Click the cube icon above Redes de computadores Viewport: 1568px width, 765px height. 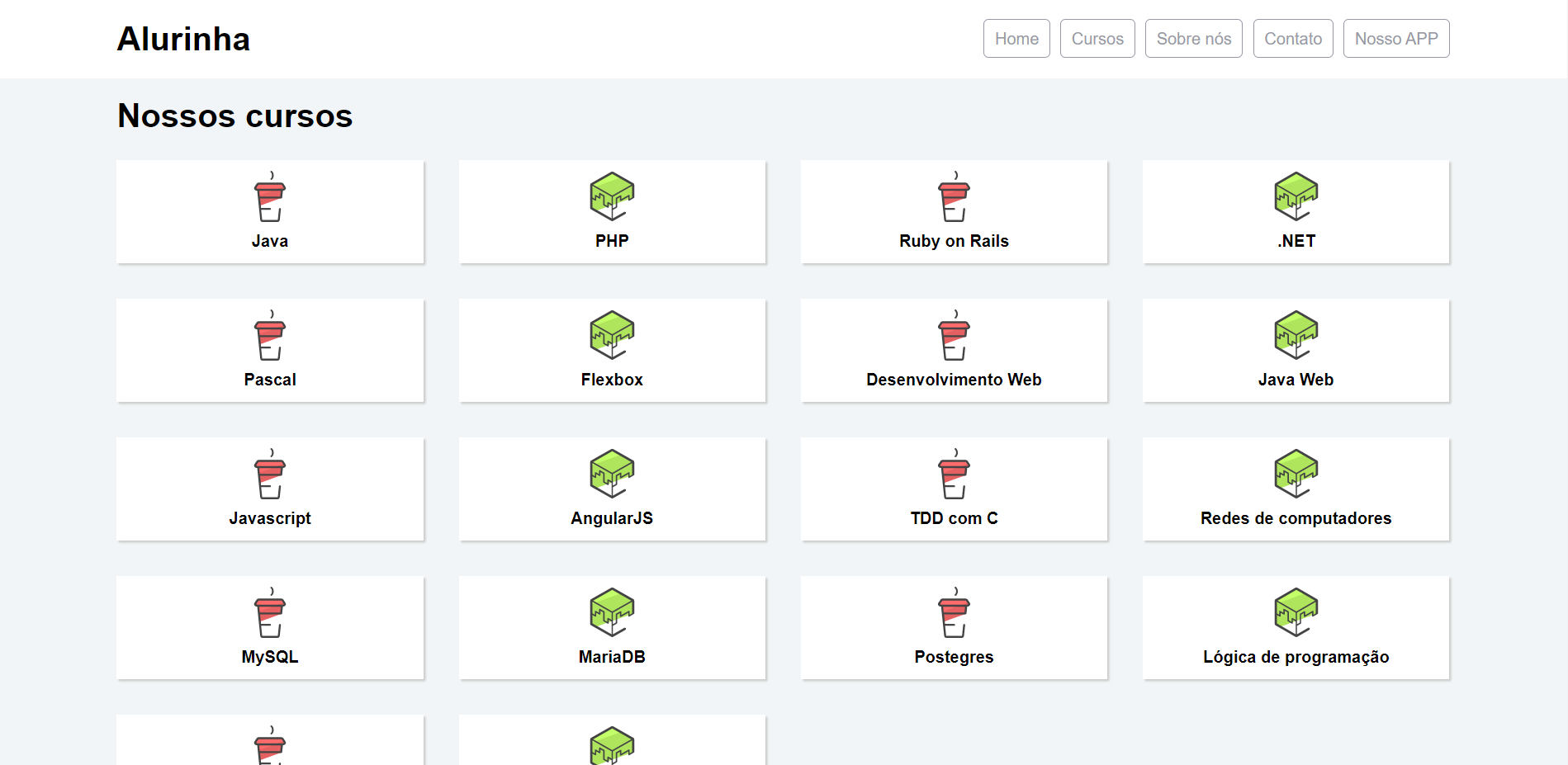coord(1296,474)
